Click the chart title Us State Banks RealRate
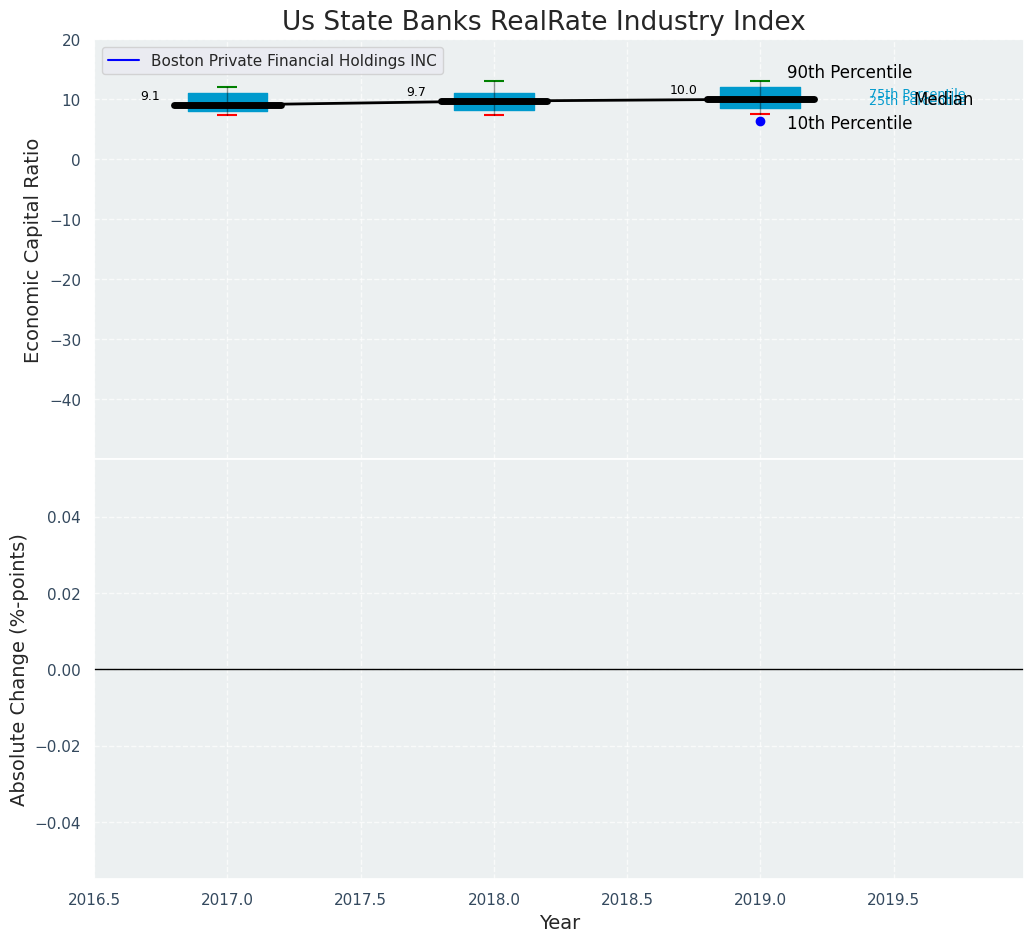This screenshot has height=942, width=1034. 543,21
